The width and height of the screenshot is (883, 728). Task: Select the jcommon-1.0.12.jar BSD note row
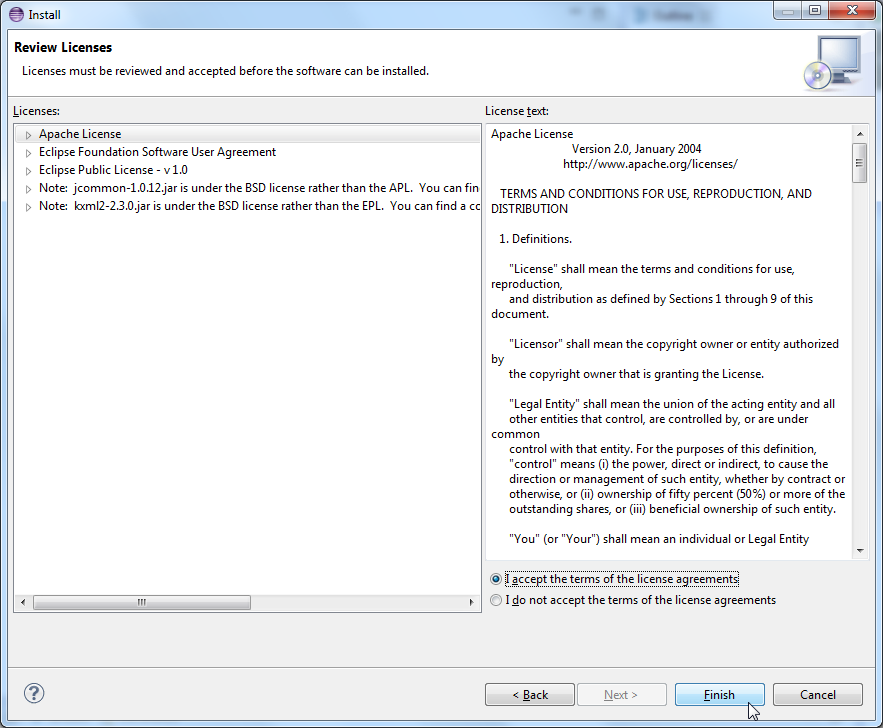point(248,188)
